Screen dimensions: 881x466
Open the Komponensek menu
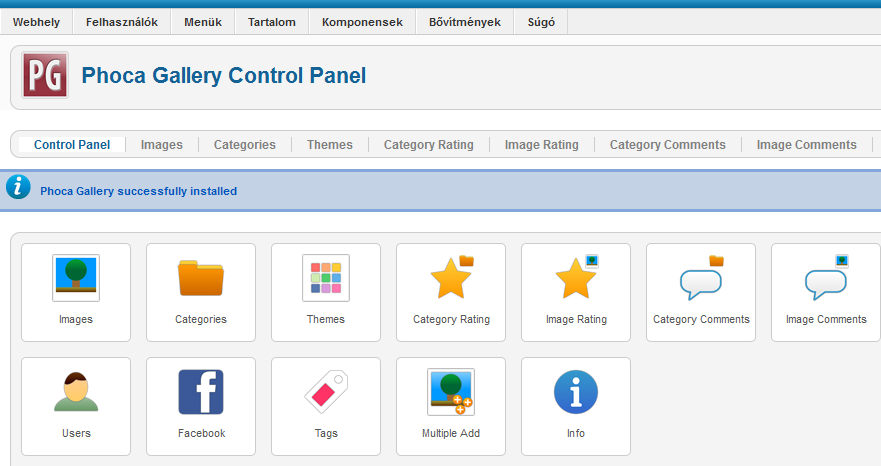click(362, 22)
